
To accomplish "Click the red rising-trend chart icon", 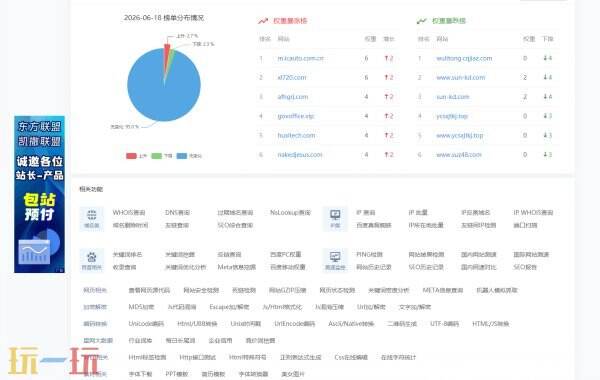I will point(262,21).
